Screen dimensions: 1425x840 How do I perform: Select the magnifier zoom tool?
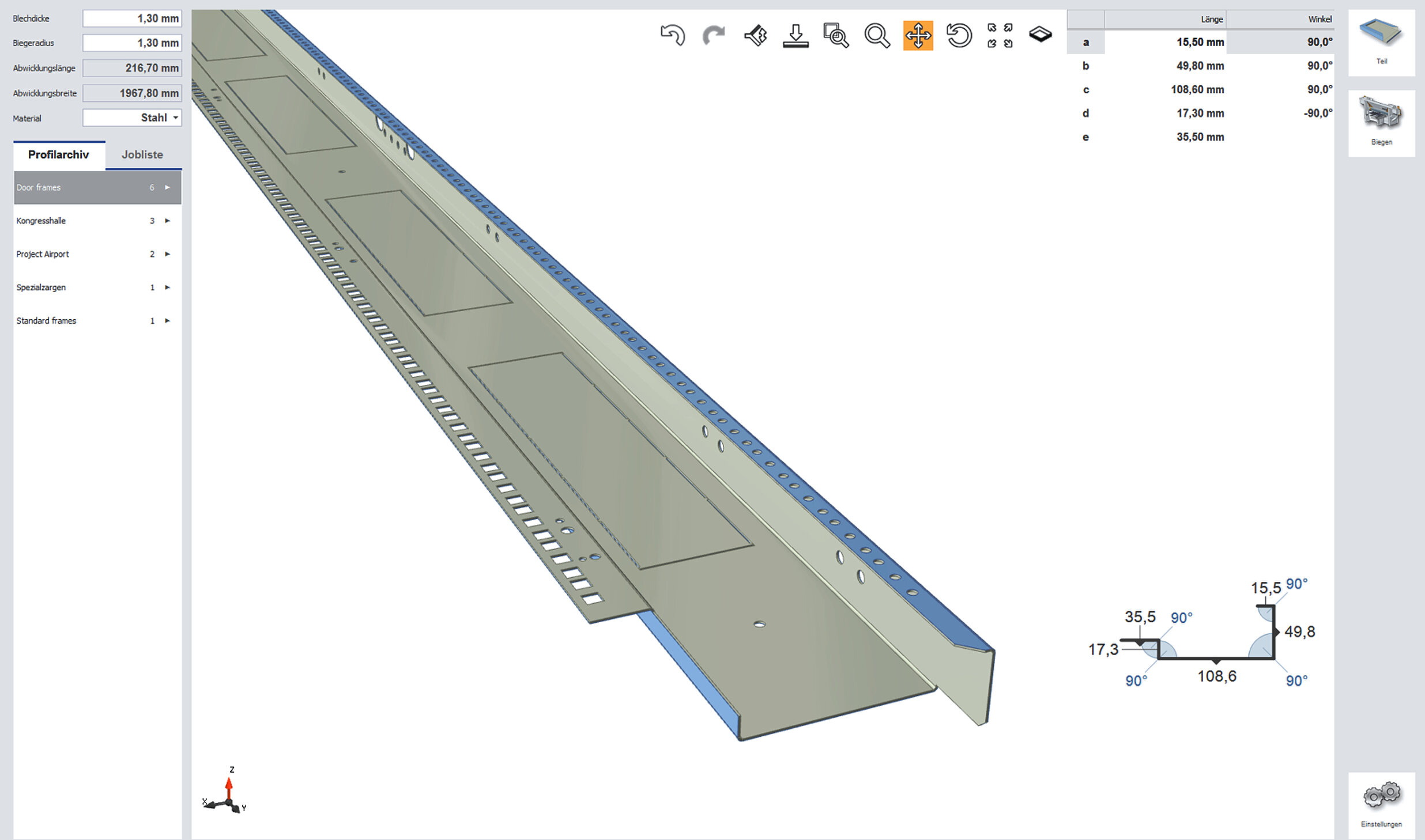coord(877,36)
